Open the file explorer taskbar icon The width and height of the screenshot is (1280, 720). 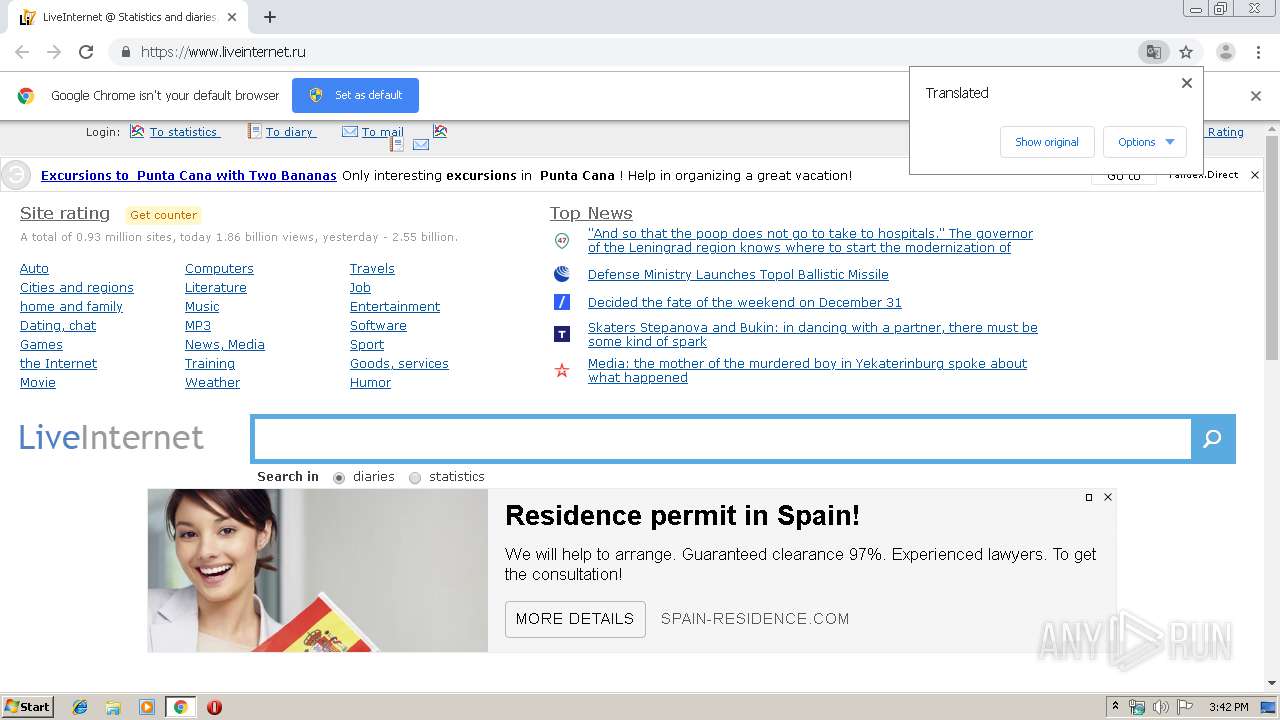pyautogui.click(x=113, y=707)
